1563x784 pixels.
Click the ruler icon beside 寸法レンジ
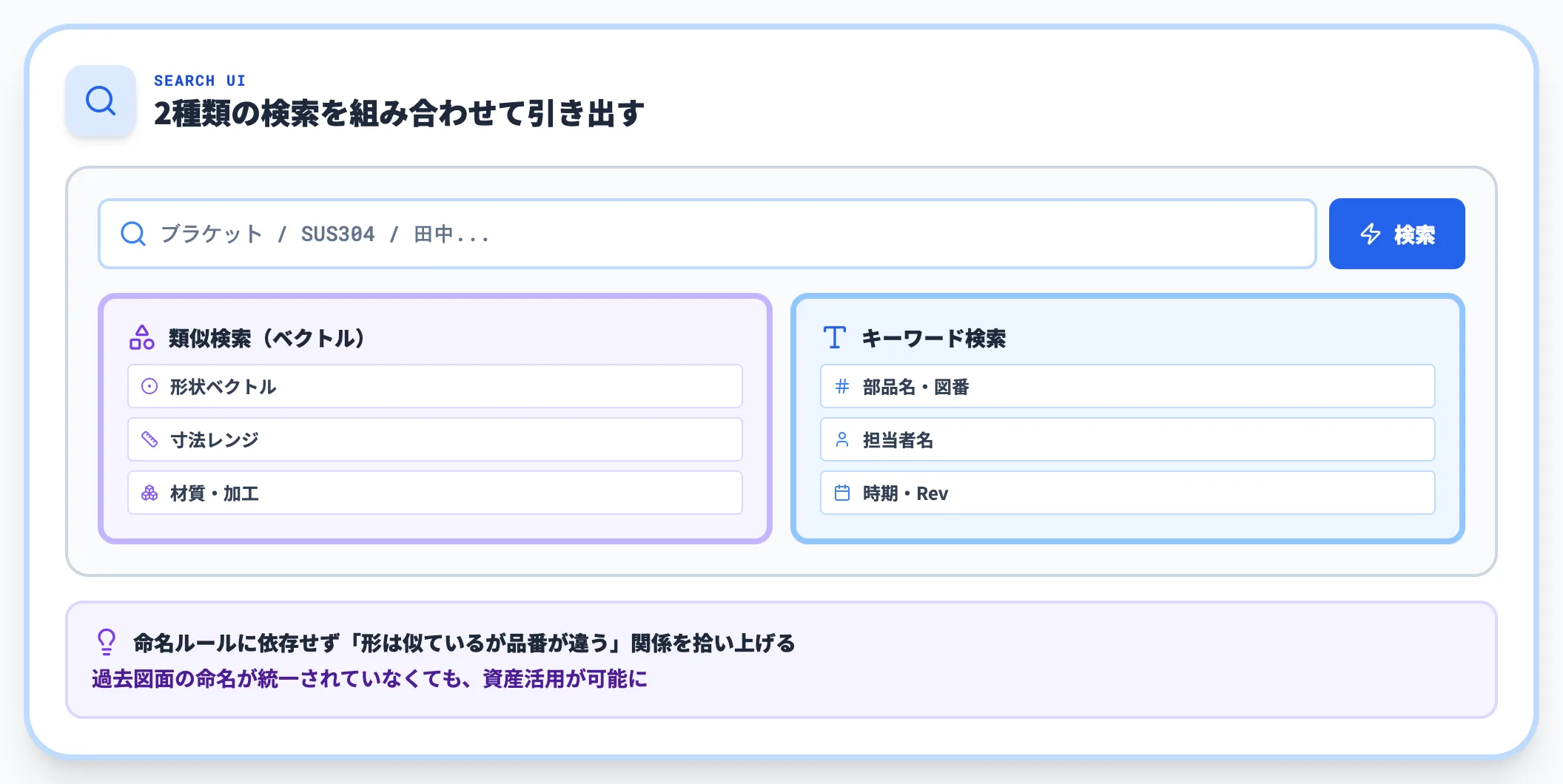pyautogui.click(x=149, y=439)
